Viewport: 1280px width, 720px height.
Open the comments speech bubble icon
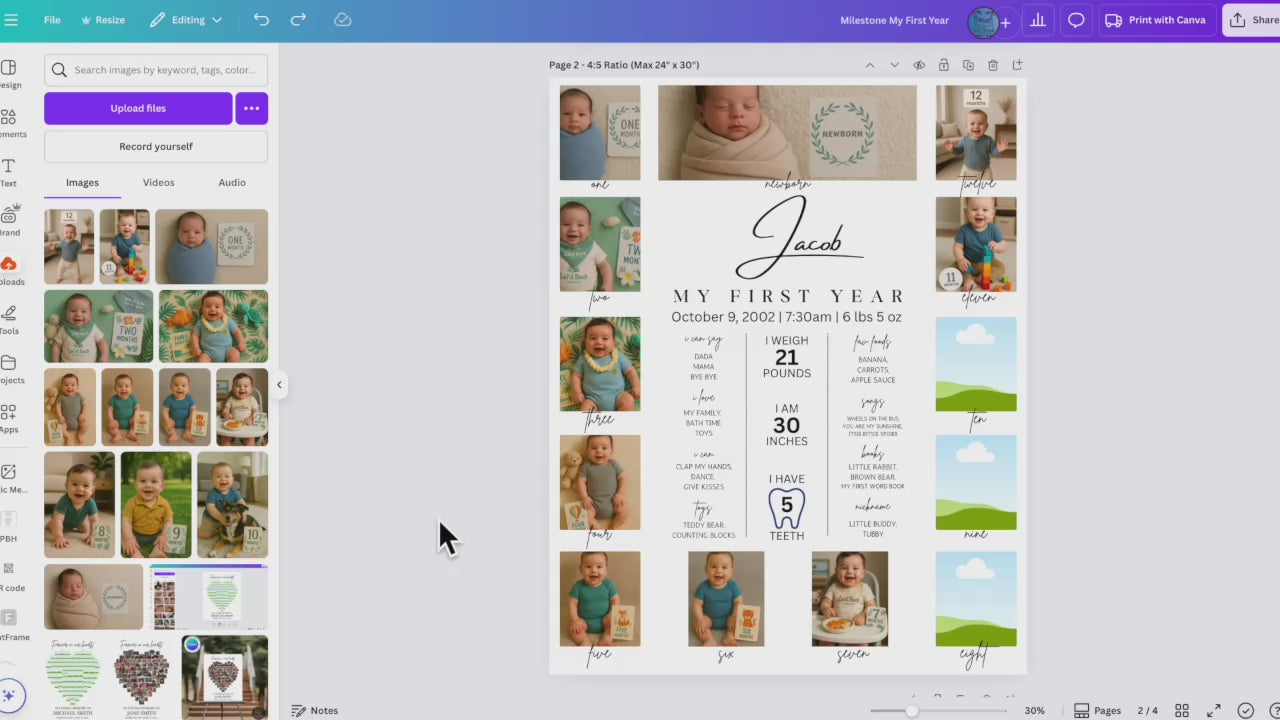coord(1076,20)
